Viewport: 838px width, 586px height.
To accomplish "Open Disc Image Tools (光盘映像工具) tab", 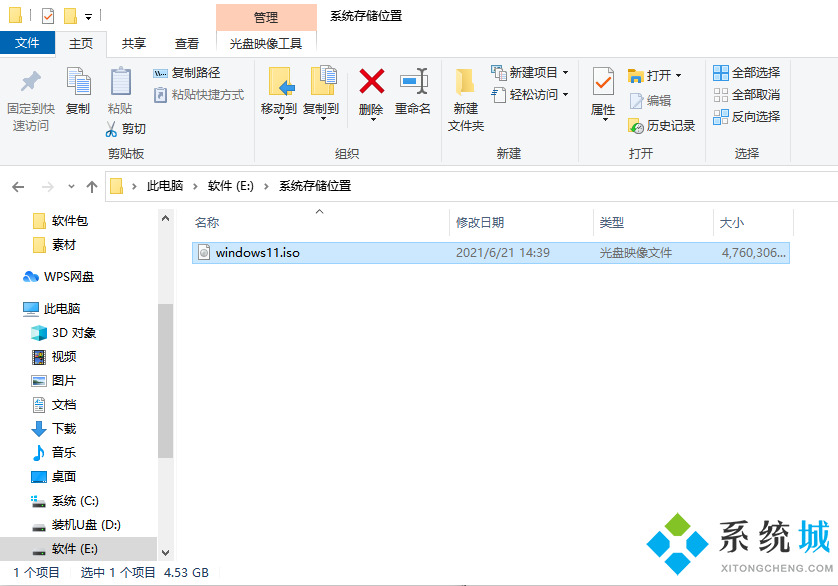I will point(266,43).
